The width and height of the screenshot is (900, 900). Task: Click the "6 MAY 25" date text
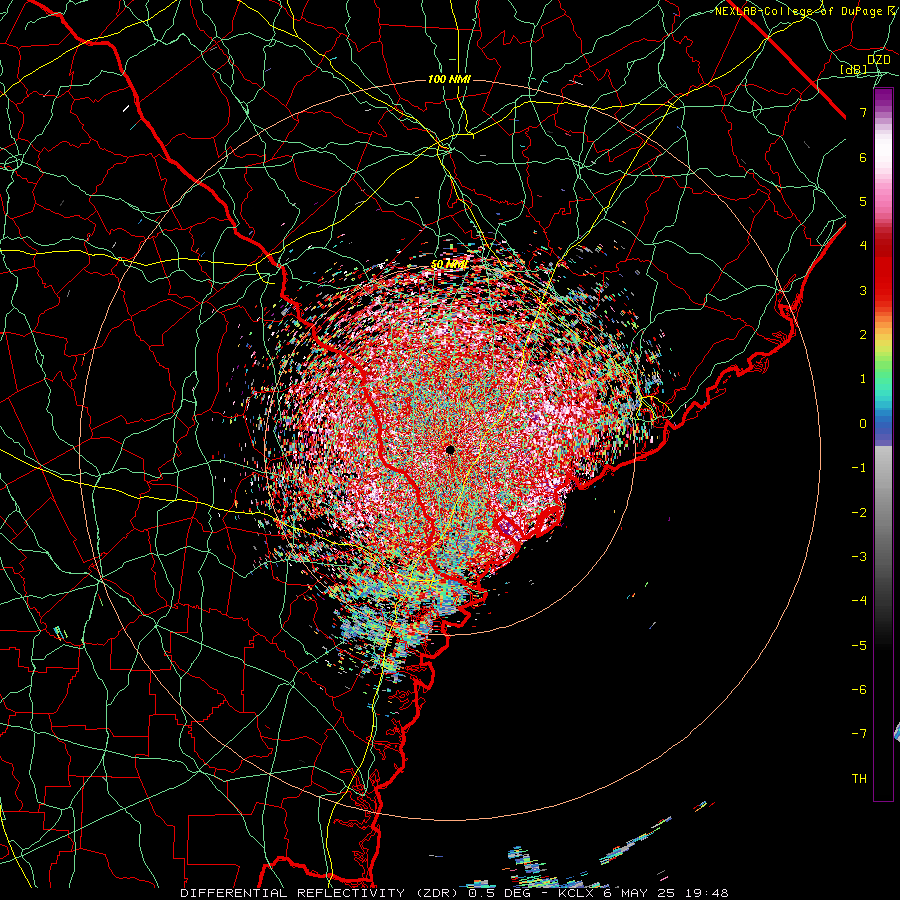[638, 893]
